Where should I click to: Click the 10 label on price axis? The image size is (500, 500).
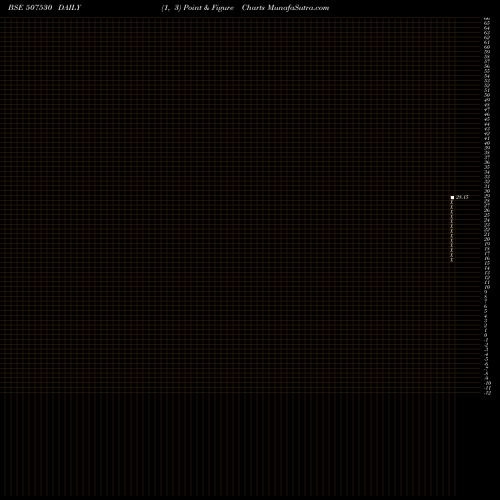pyautogui.click(x=487, y=287)
